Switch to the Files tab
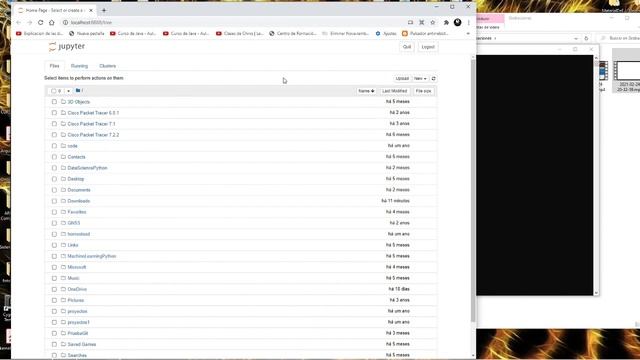 pos(54,66)
